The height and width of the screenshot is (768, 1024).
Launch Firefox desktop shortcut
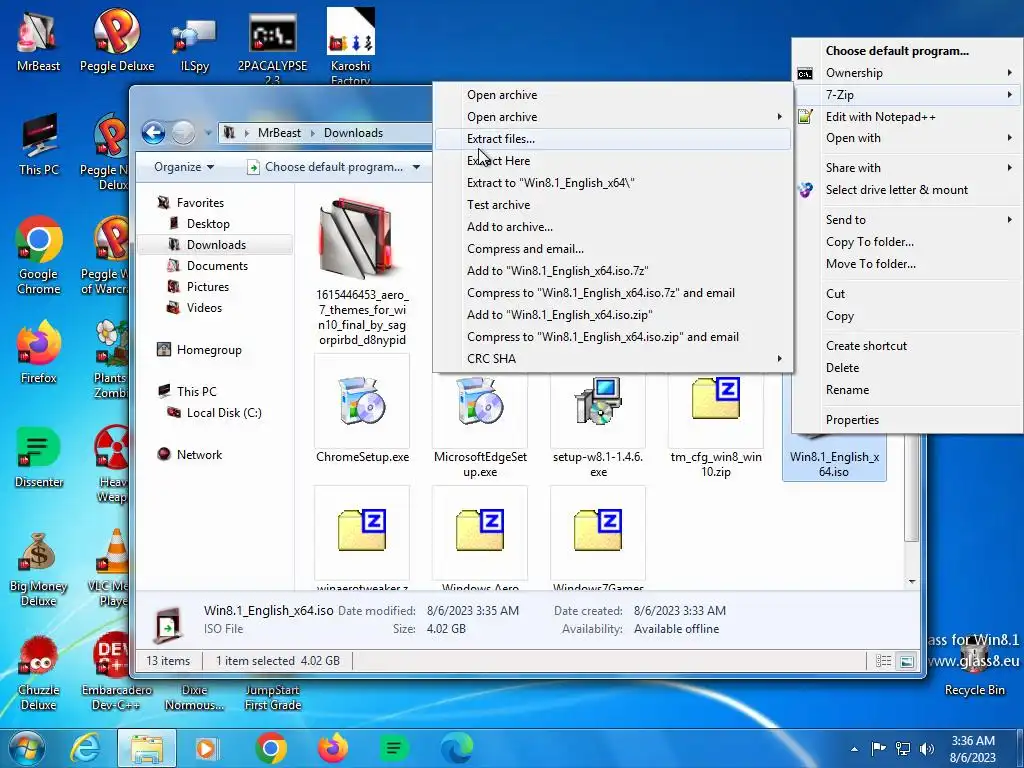click(x=39, y=351)
